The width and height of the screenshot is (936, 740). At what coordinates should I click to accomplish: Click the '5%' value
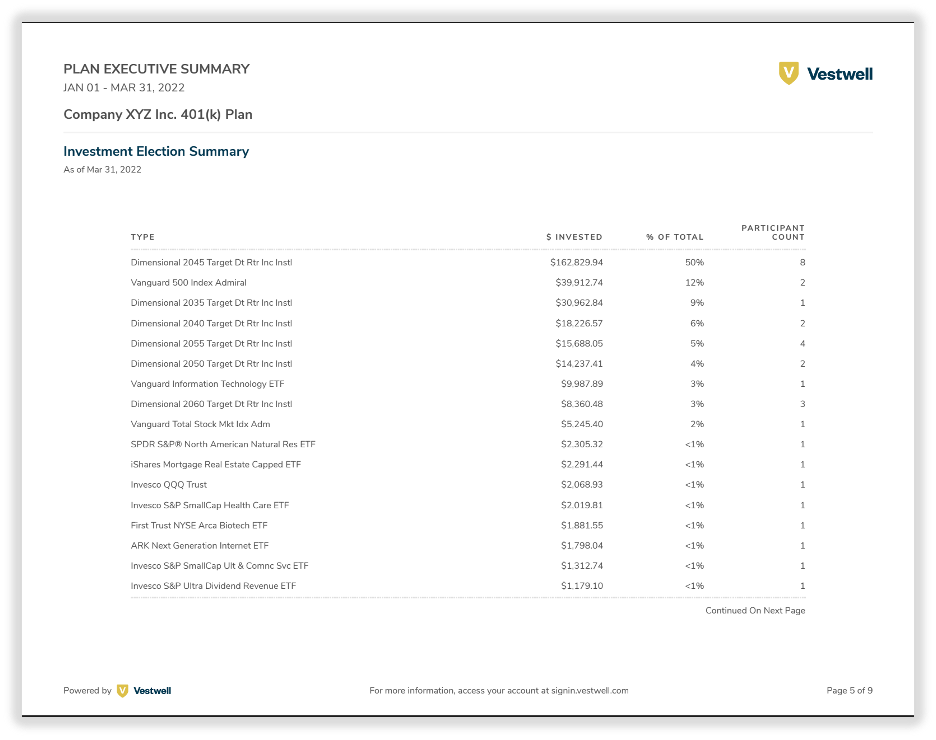[x=697, y=344]
